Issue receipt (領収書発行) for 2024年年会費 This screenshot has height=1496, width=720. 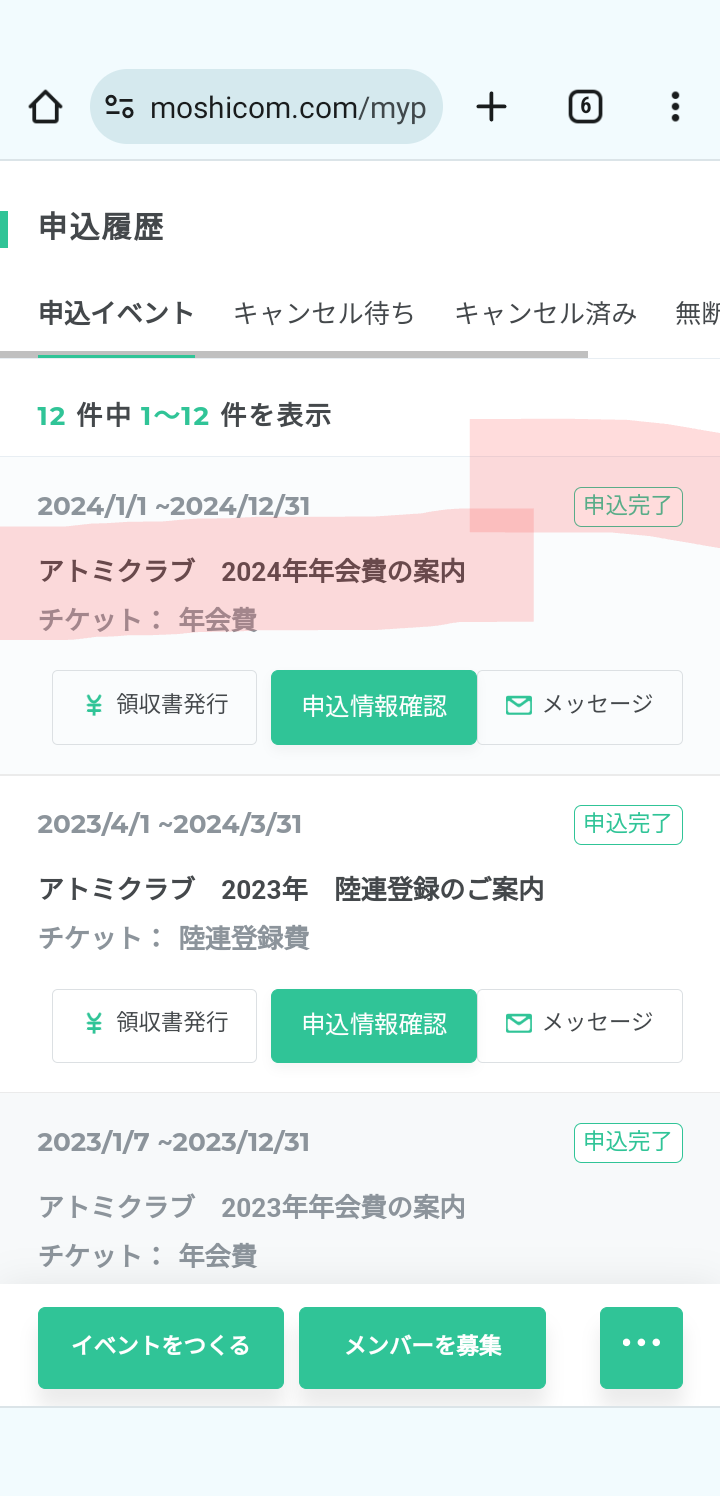pyautogui.click(x=155, y=707)
